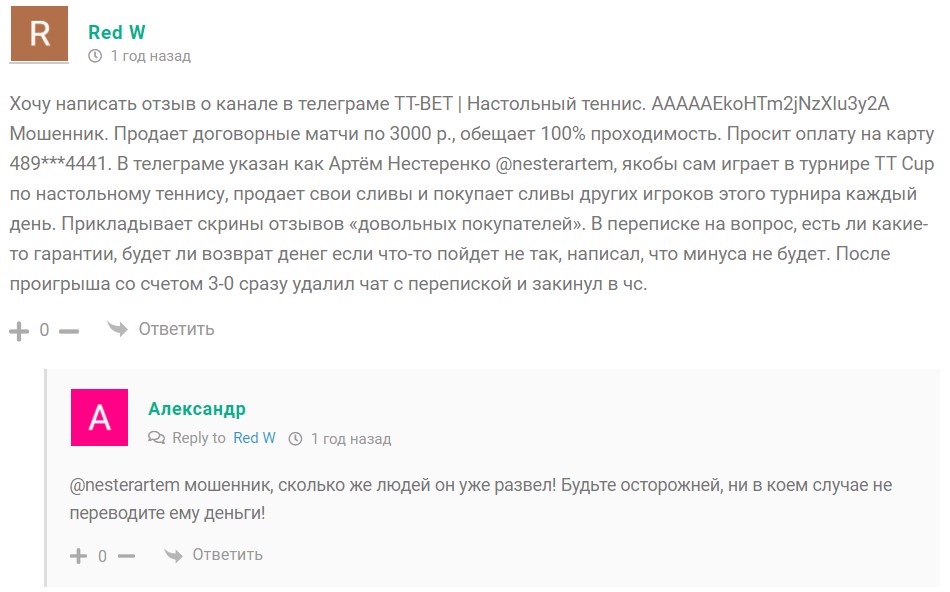Downvote Александр's reply with minus icon
Screen dimensions: 950x592
pyautogui.click(x=127, y=556)
